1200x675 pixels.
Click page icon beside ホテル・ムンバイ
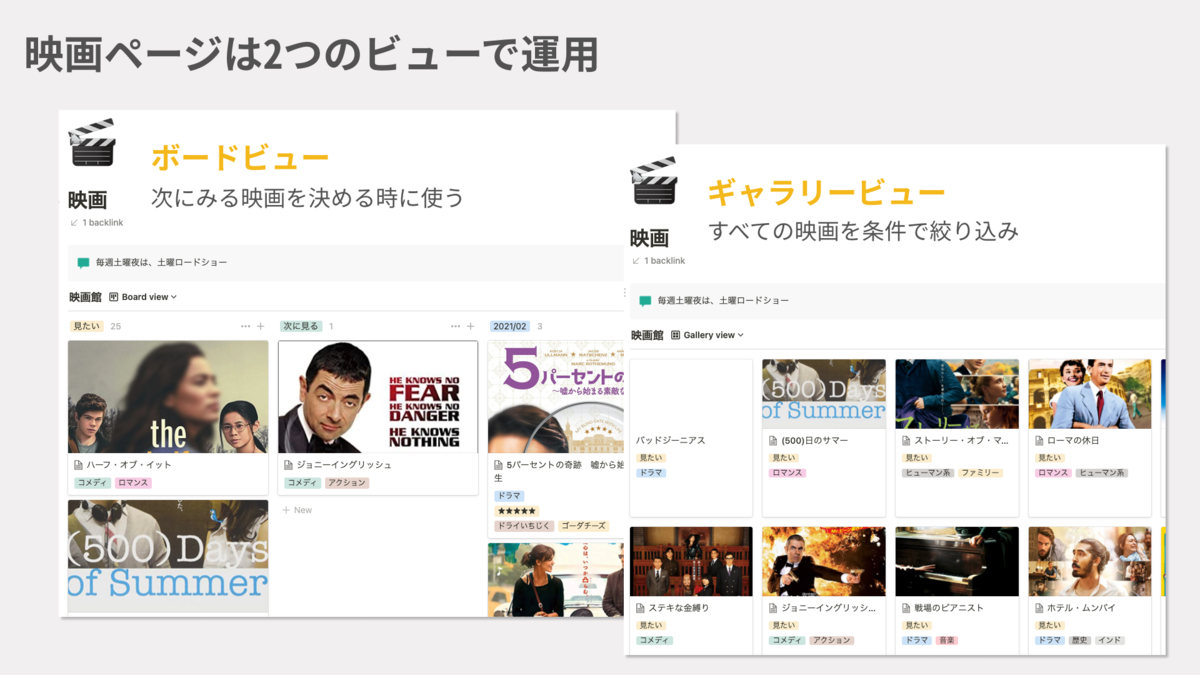tap(1039, 608)
